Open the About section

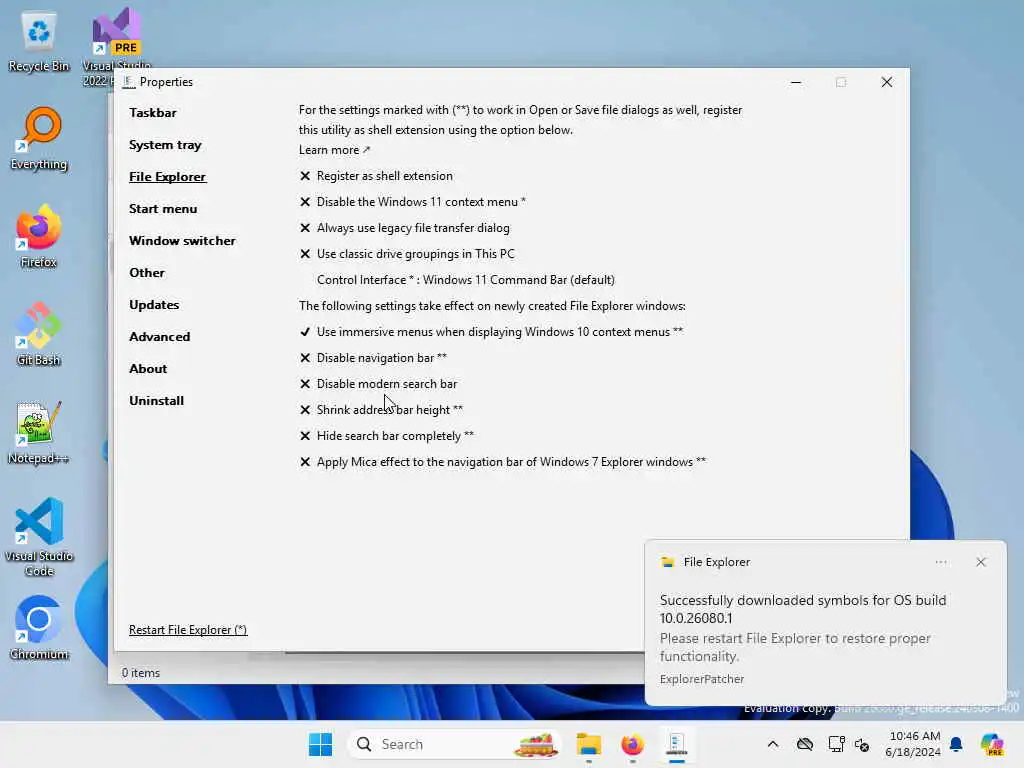(148, 369)
